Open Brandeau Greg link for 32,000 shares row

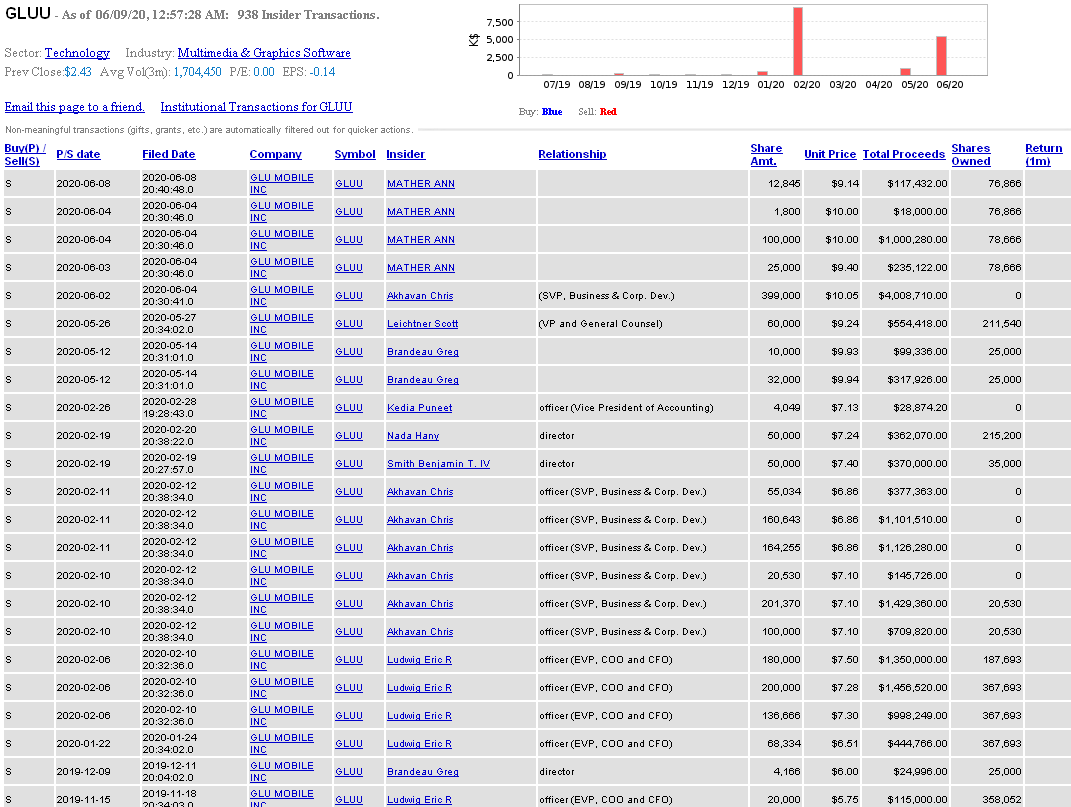[423, 380]
